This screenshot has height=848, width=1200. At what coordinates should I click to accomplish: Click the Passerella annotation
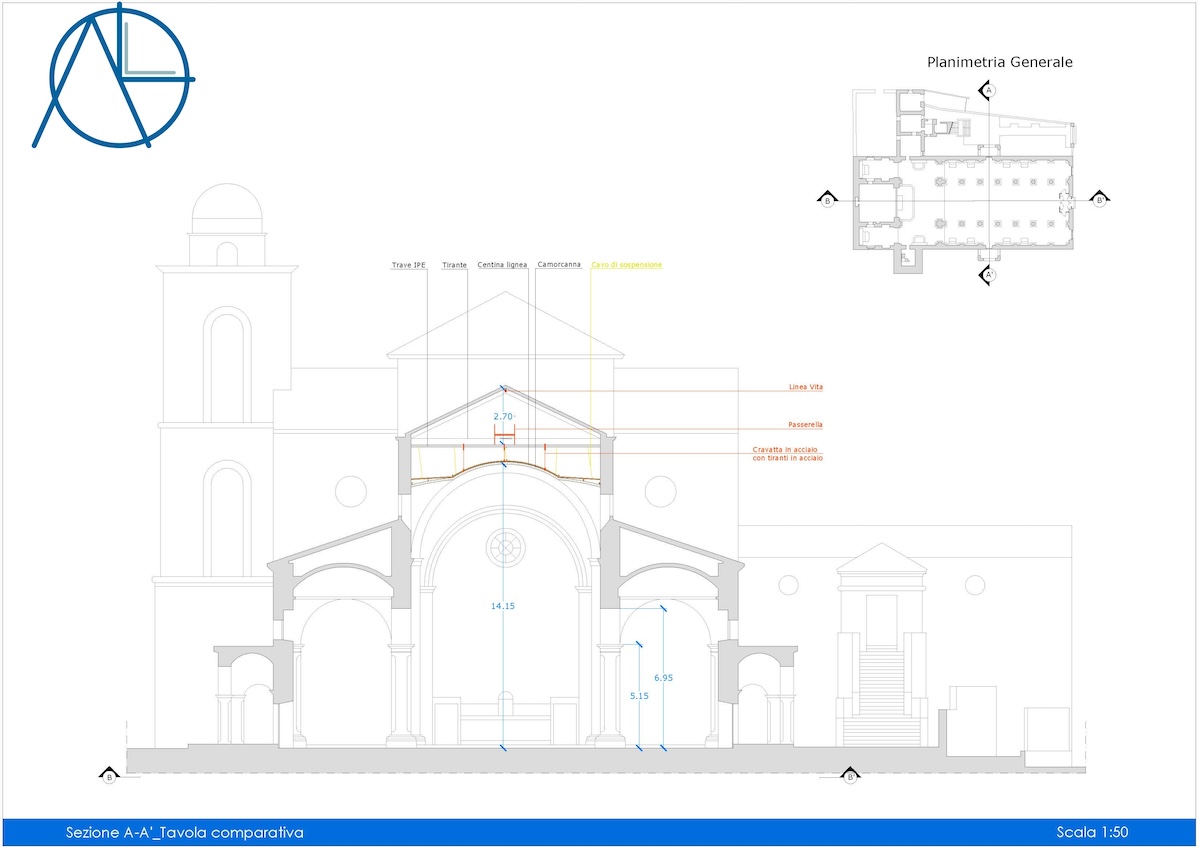[x=805, y=425]
